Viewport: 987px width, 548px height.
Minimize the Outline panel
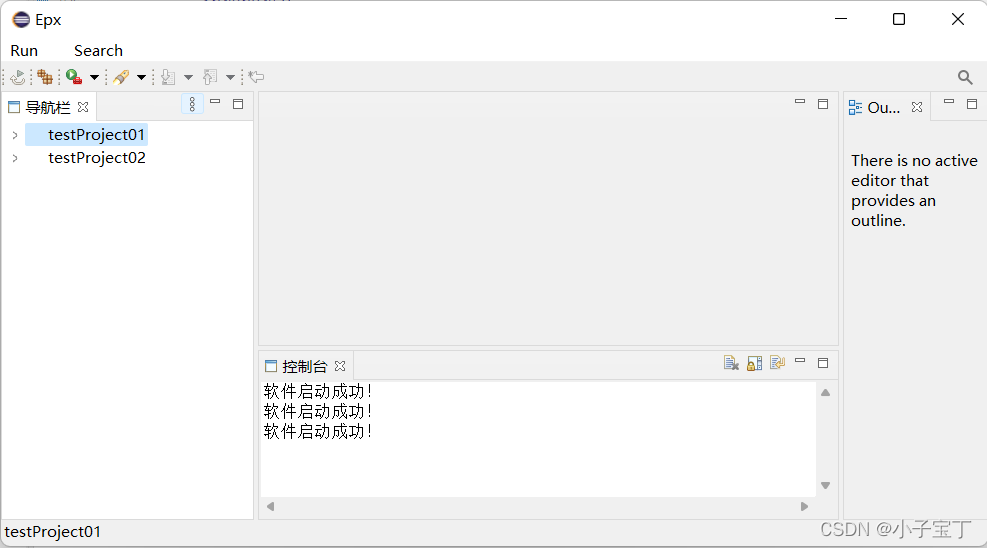coord(949,101)
